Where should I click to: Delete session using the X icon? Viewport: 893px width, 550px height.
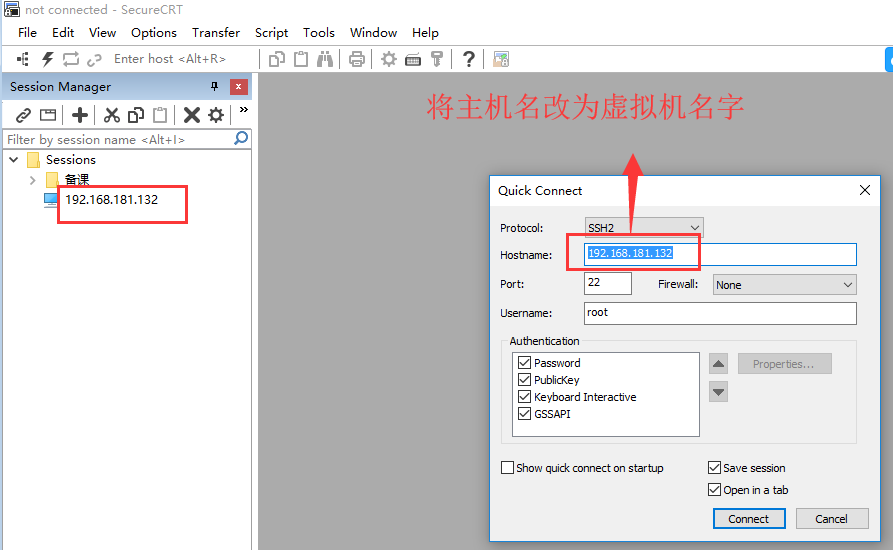(x=191, y=115)
